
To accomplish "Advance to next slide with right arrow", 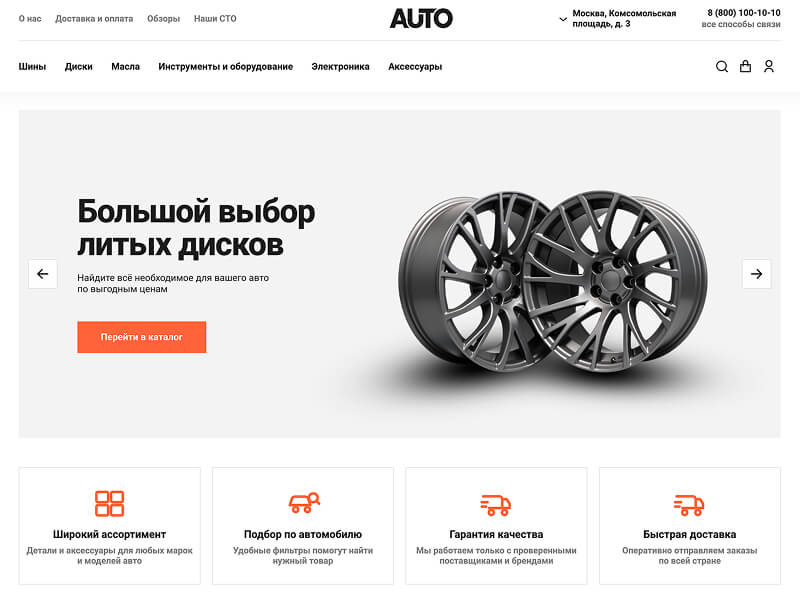I will [x=756, y=274].
